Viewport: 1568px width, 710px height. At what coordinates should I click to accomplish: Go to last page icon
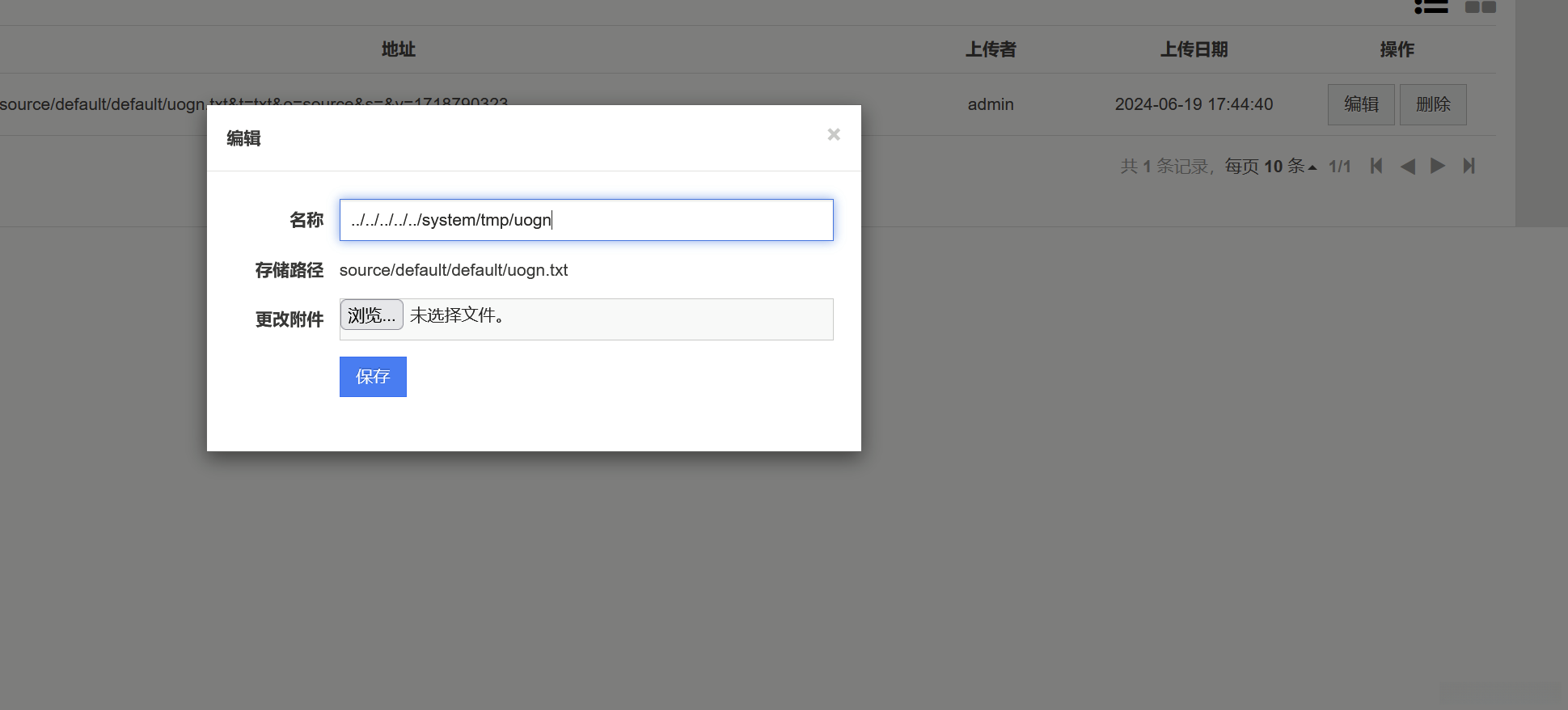[1469, 166]
